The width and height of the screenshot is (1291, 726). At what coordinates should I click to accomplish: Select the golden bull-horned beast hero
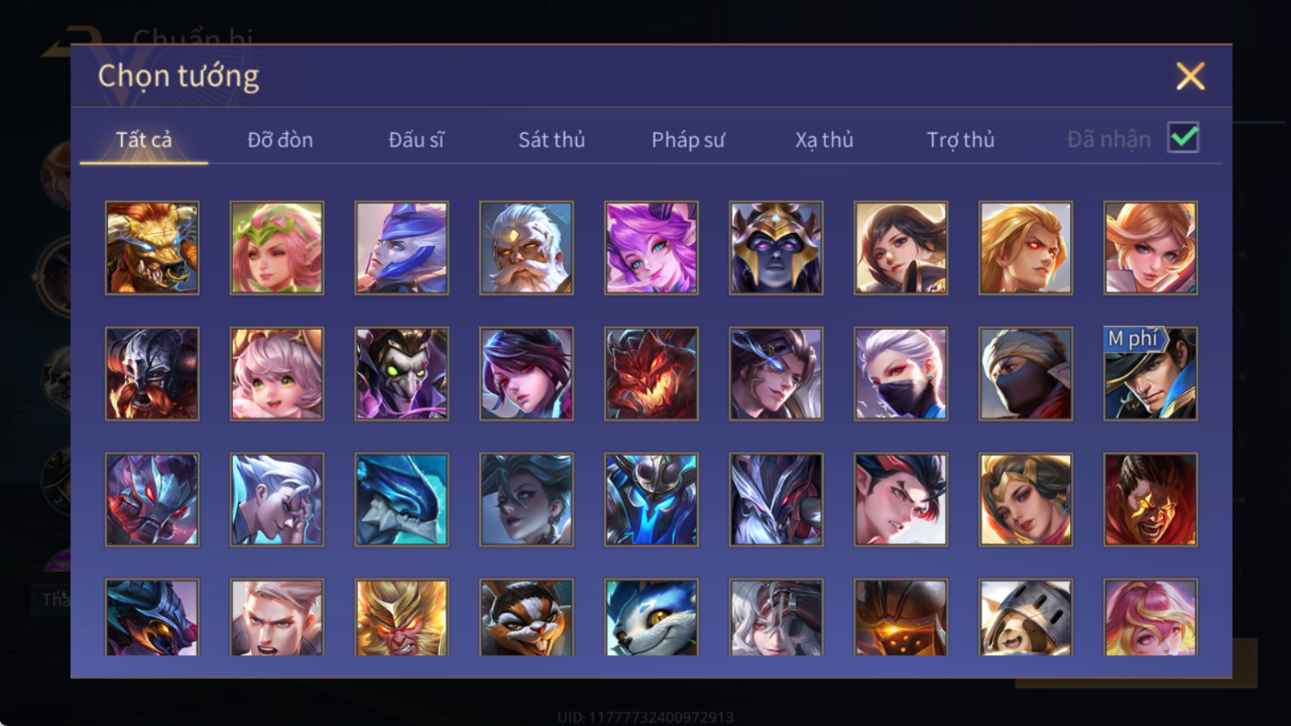click(x=152, y=248)
